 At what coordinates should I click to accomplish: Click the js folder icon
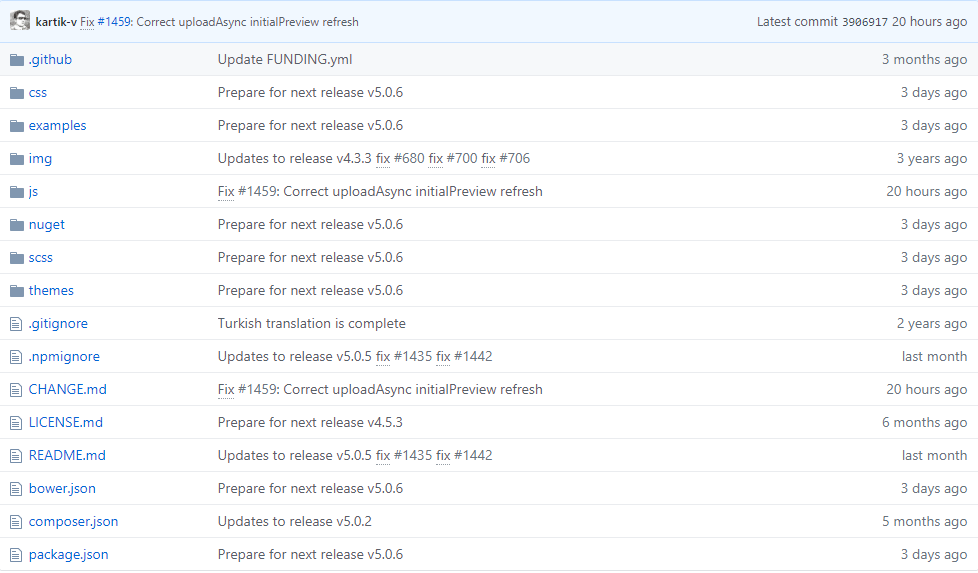(17, 192)
